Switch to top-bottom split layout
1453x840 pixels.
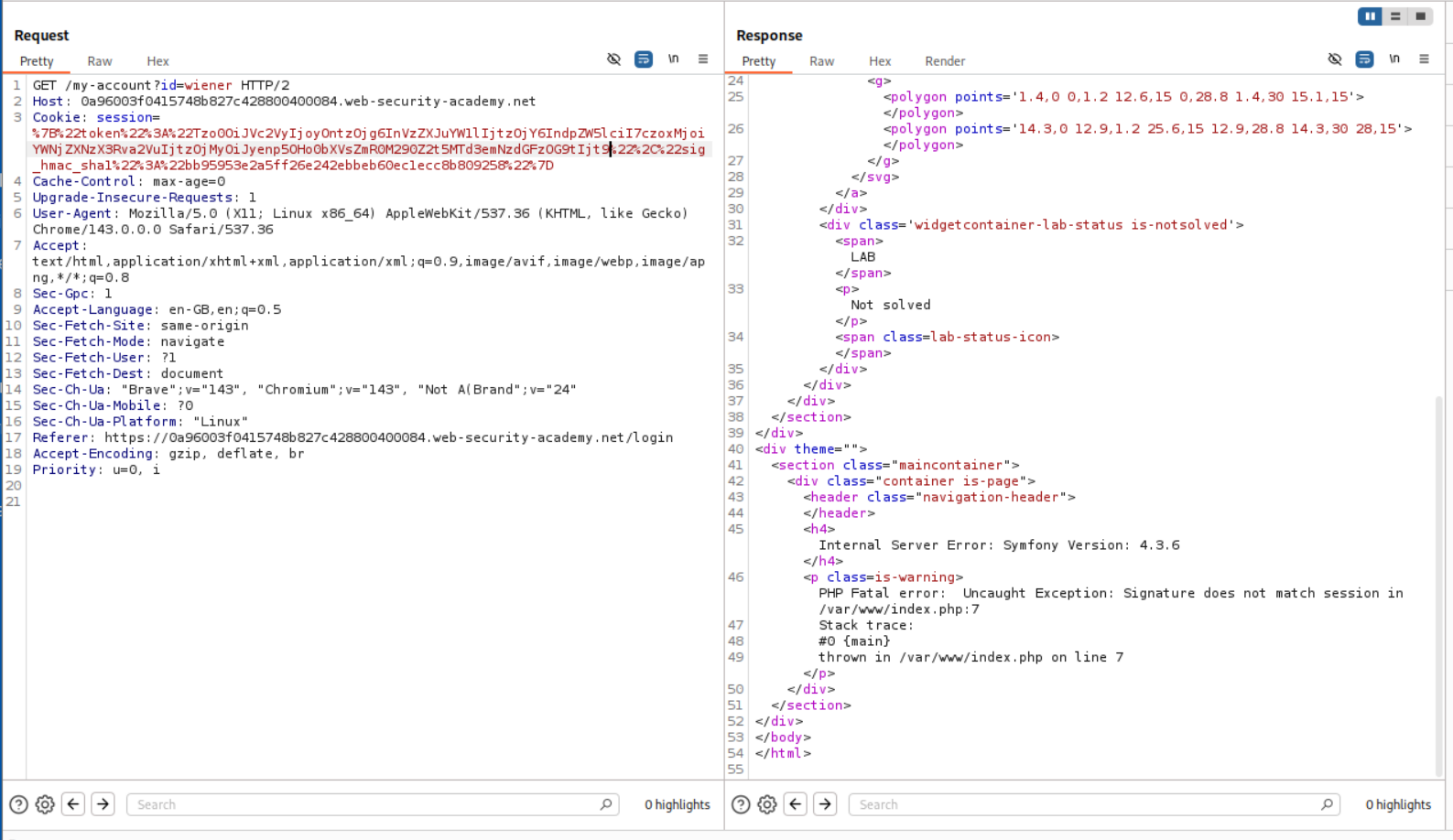tap(1395, 16)
